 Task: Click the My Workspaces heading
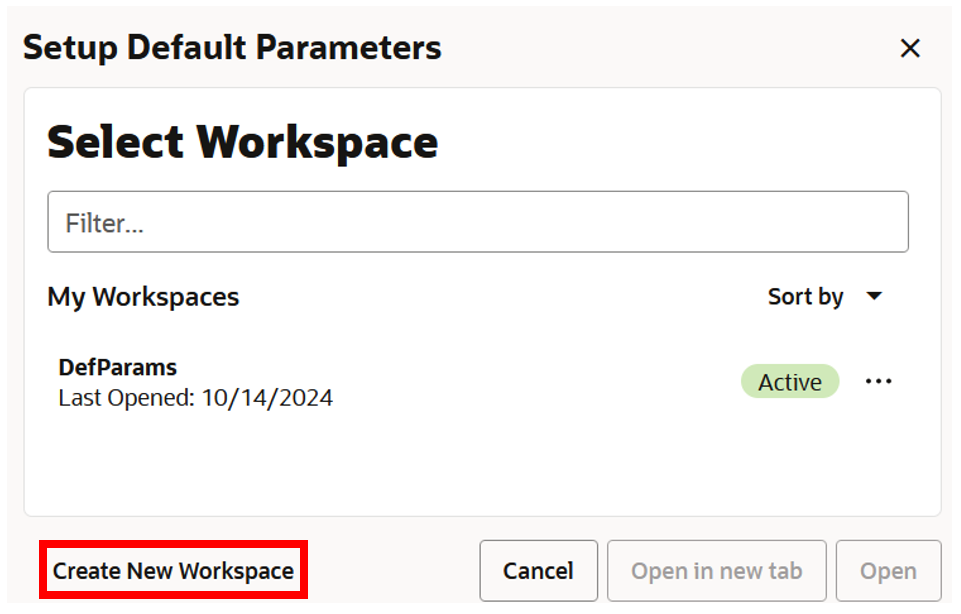tap(143, 296)
